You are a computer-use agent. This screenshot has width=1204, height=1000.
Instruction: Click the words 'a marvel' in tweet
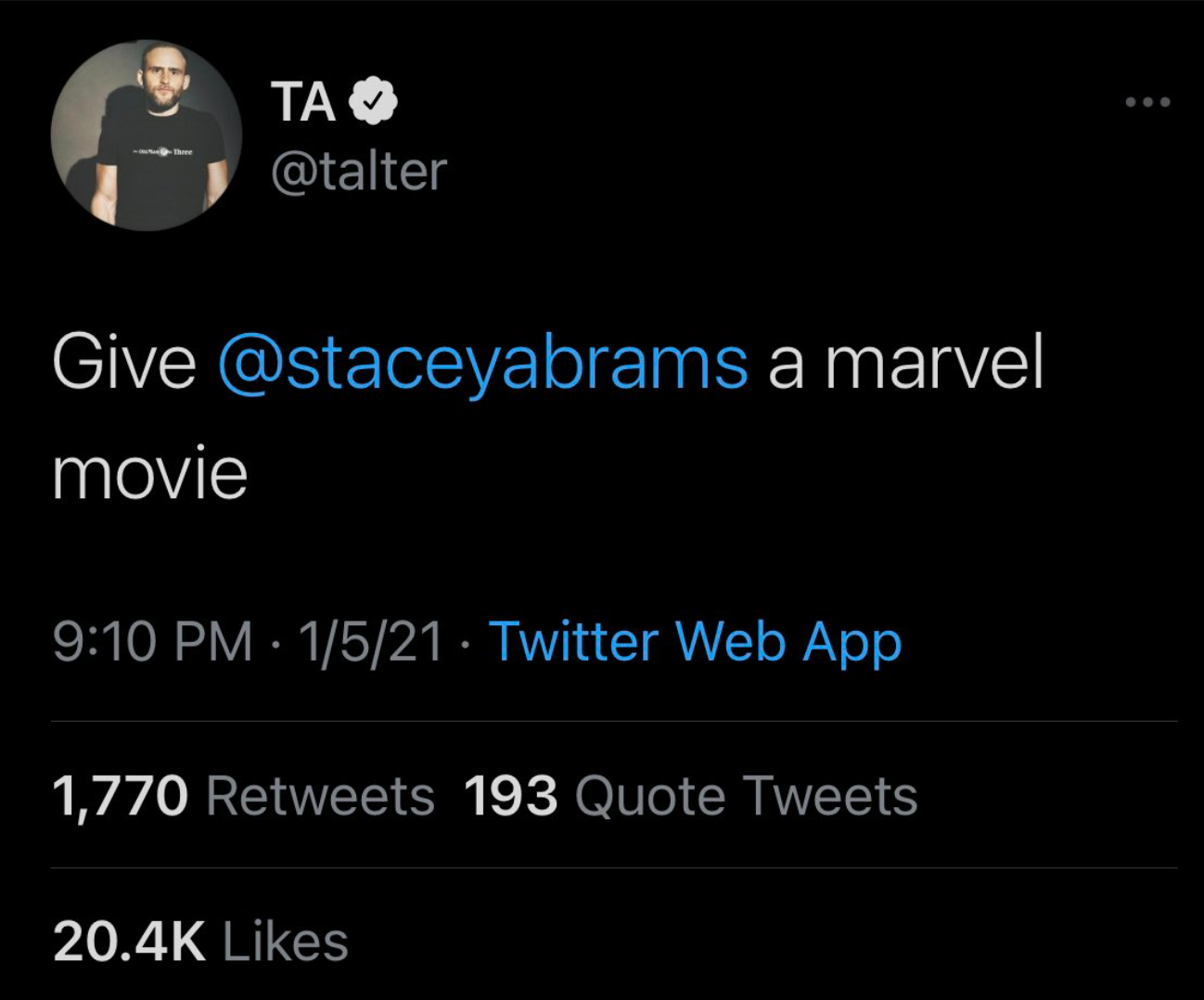pyautogui.click(x=906, y=362)
